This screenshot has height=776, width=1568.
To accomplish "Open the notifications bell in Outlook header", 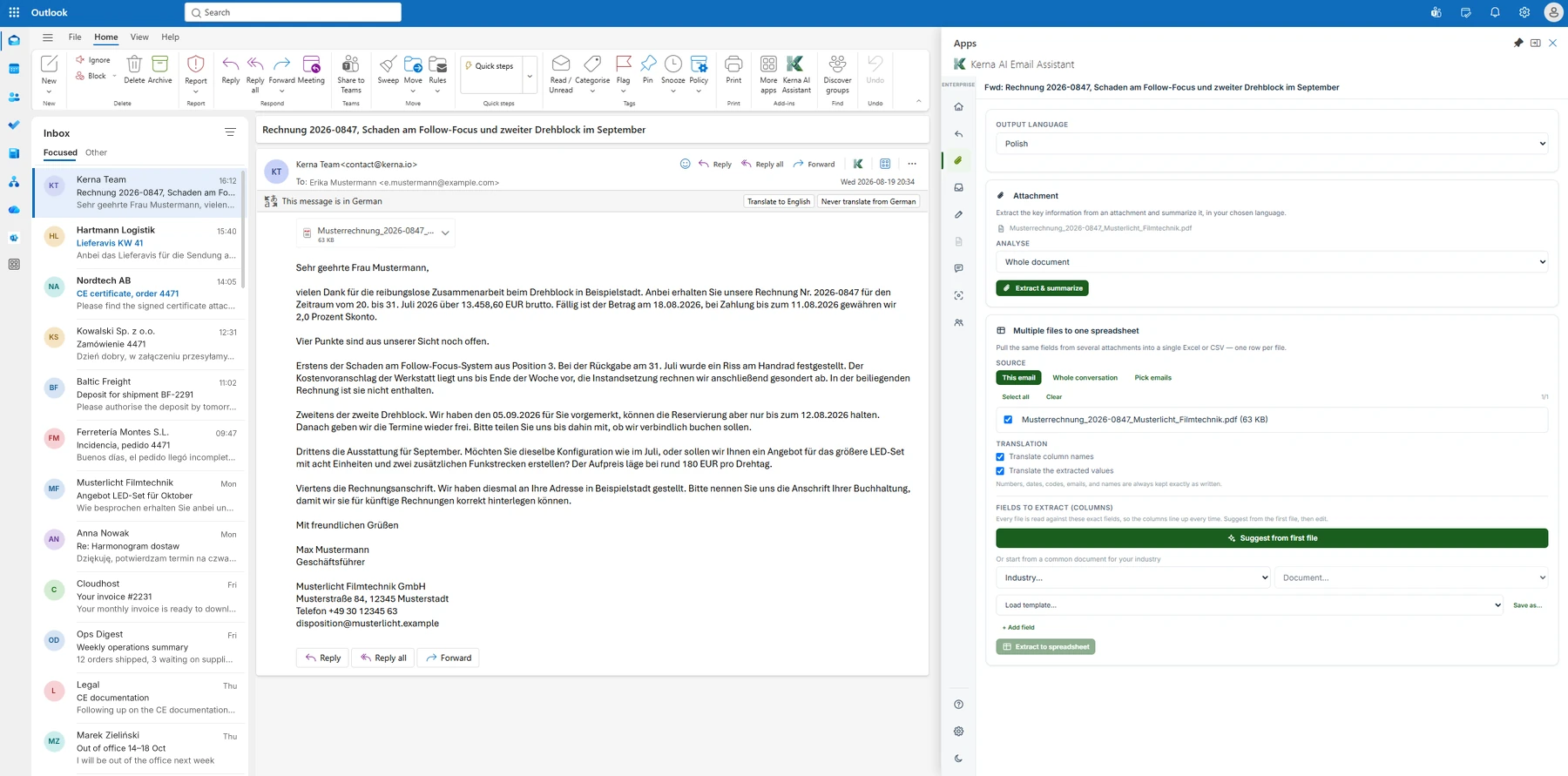I will pyautogui.click(x=1495, y=12).
